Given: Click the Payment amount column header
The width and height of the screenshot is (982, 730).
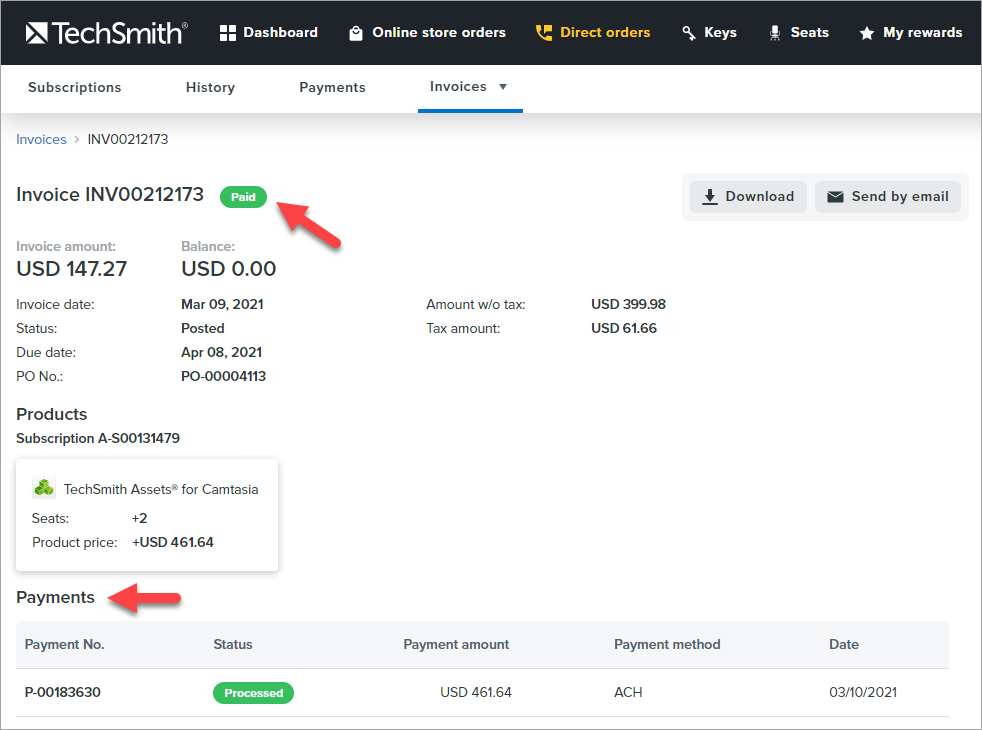Looking at the screenshot, I should tap(456, 645).
